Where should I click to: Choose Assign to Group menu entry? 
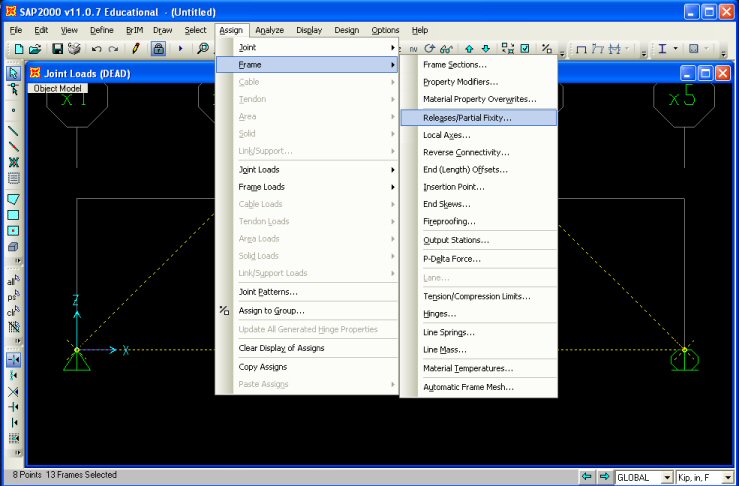[x=307, y=311]
